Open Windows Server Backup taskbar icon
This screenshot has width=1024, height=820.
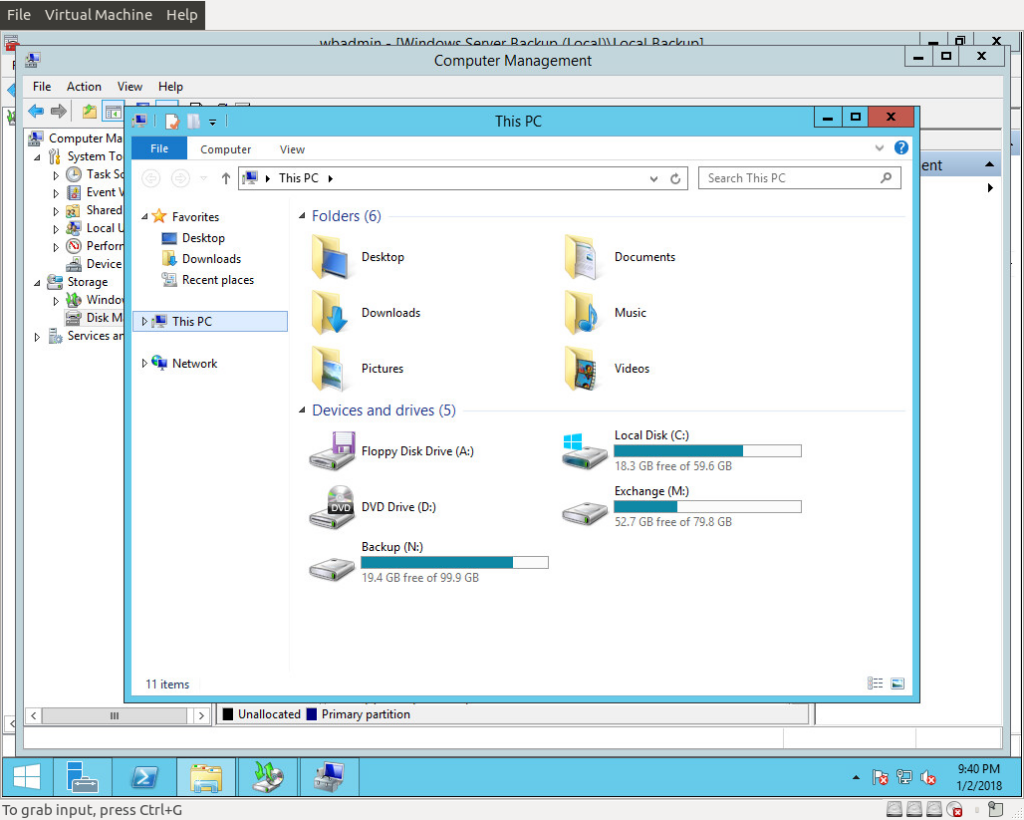(268, 777)
